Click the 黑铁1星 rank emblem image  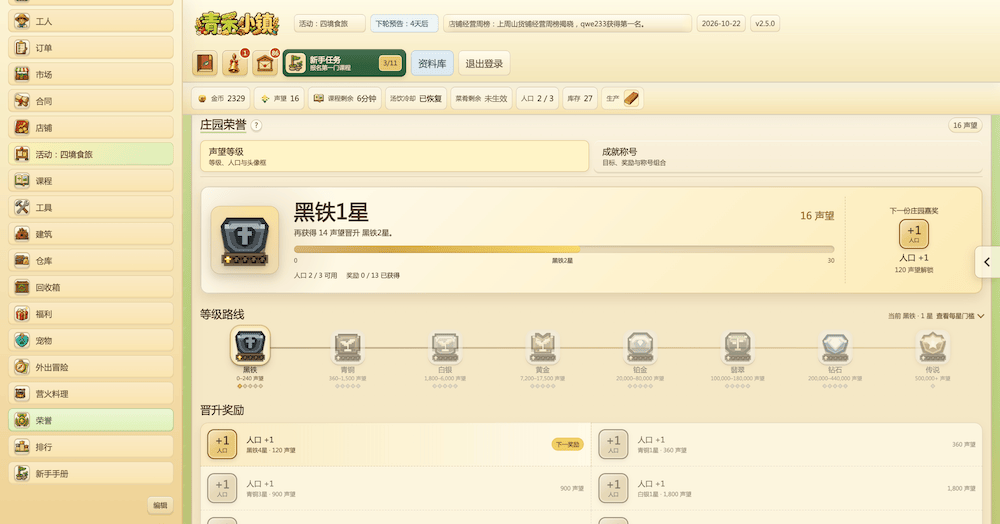point(245,240)
